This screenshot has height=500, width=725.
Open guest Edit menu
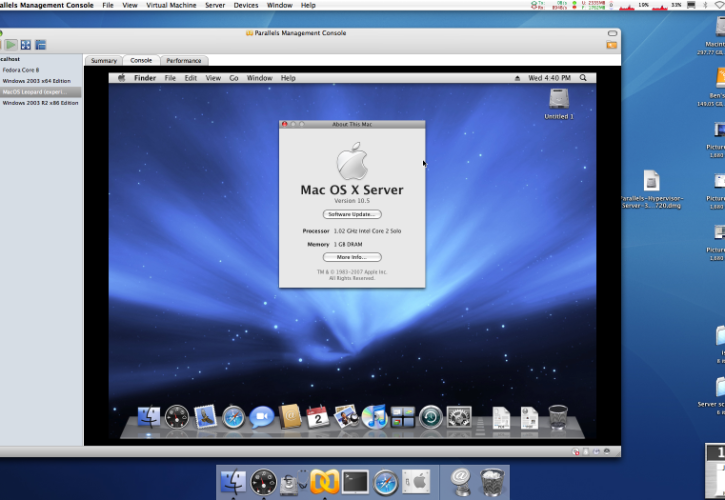(x=190, y=78)
